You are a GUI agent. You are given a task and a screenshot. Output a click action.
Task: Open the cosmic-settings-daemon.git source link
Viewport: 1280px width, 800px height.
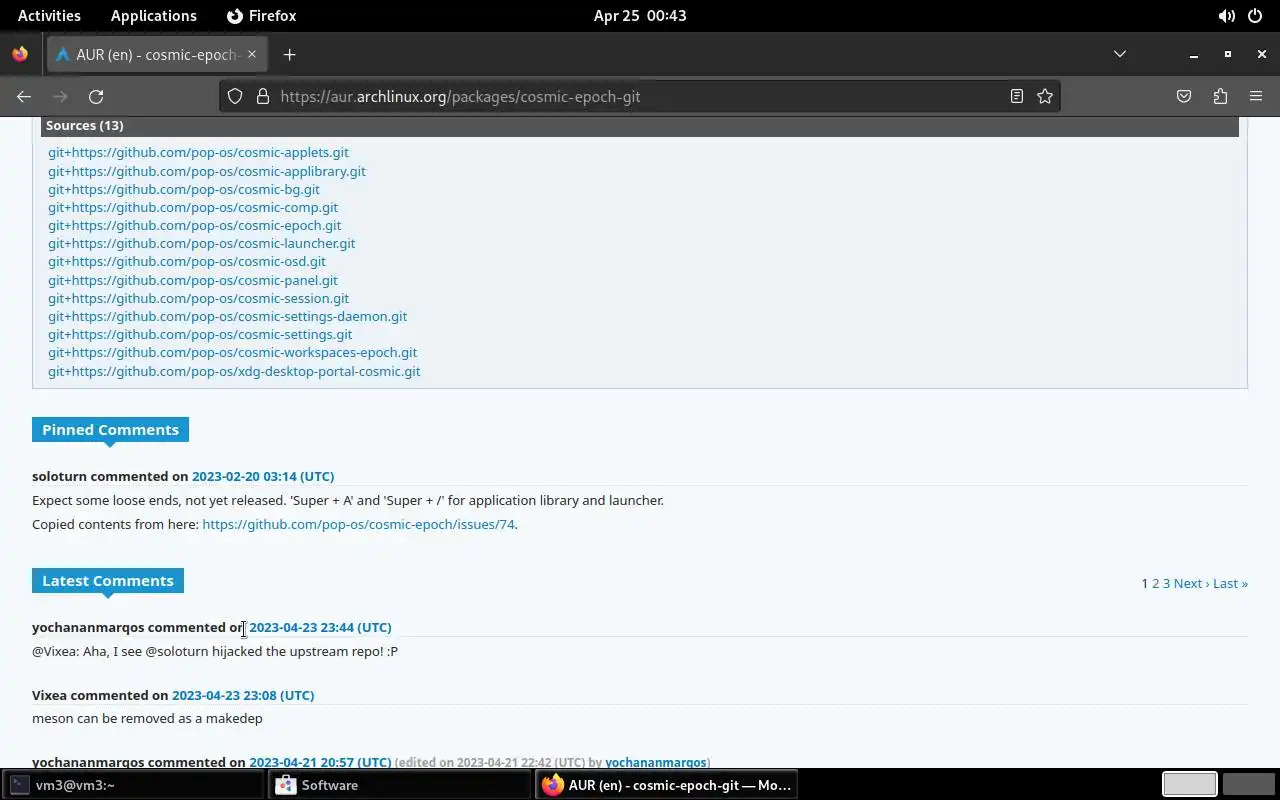click(x=227, y=316)
